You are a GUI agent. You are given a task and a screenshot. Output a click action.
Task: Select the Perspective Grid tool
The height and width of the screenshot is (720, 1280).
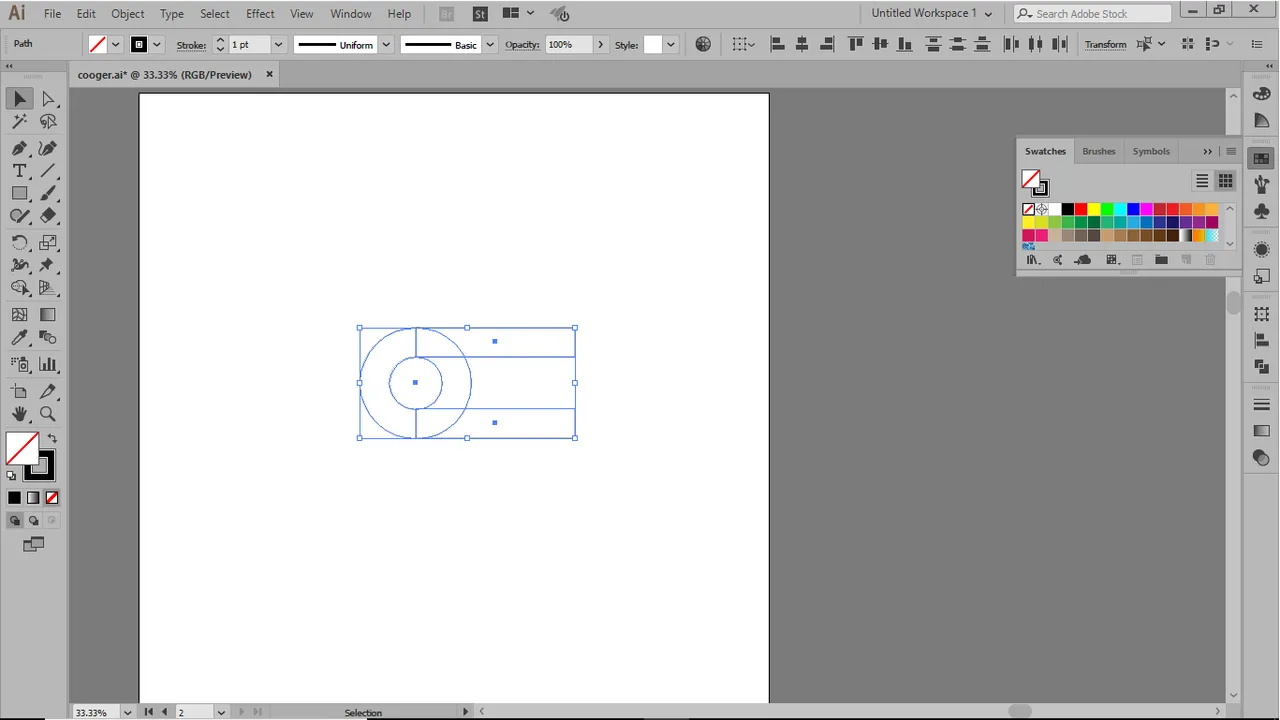48,288
